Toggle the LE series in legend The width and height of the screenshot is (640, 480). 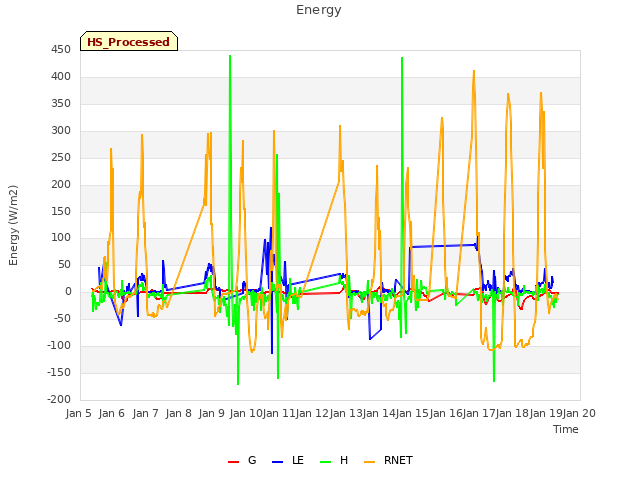click(288, 460)
